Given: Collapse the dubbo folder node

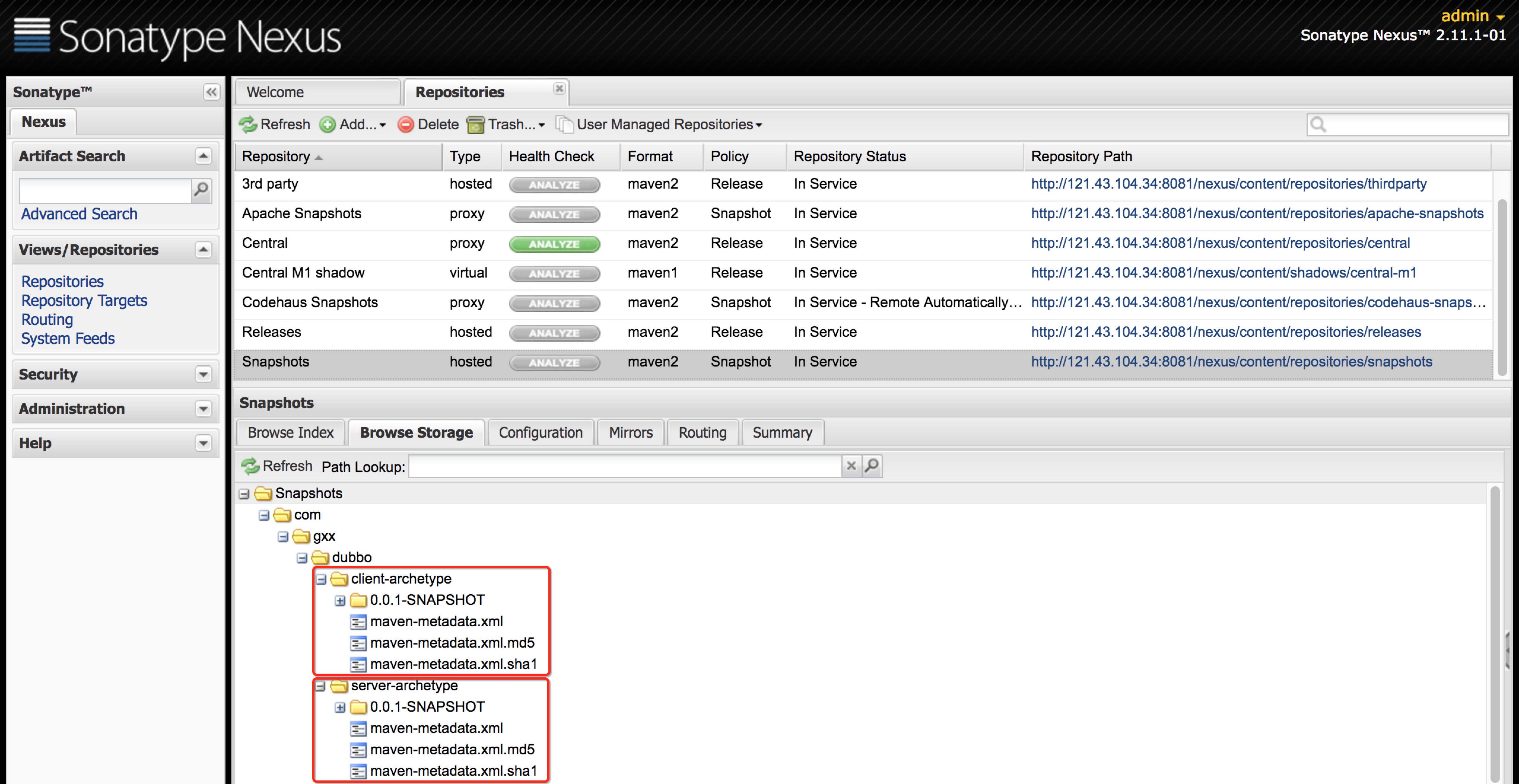Looking at the screenshot, I should click(302, 558).
